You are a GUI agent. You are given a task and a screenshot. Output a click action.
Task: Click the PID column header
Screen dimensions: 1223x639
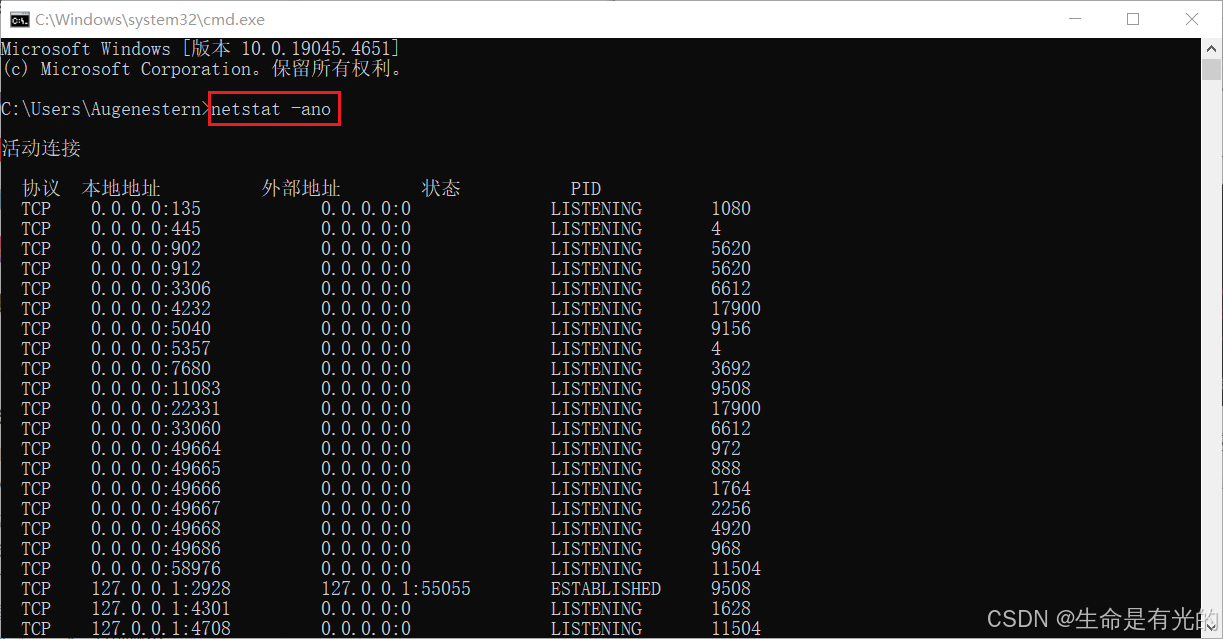[586, 189]
